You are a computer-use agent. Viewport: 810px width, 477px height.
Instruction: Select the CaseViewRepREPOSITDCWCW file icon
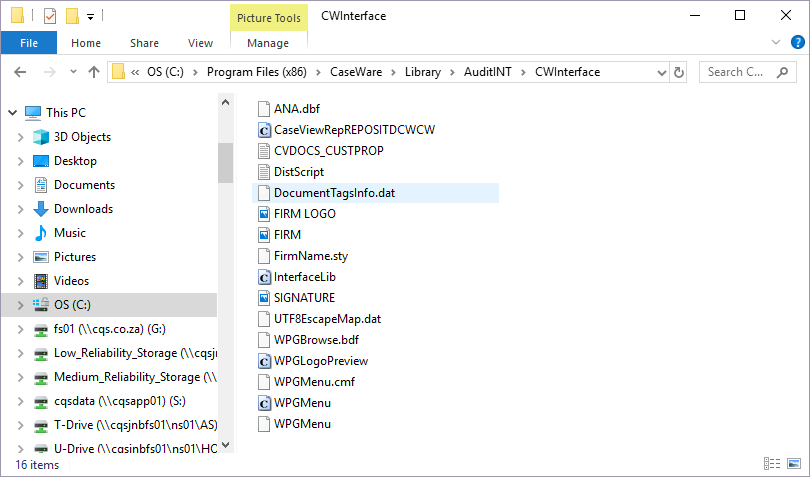coord(264,130)
